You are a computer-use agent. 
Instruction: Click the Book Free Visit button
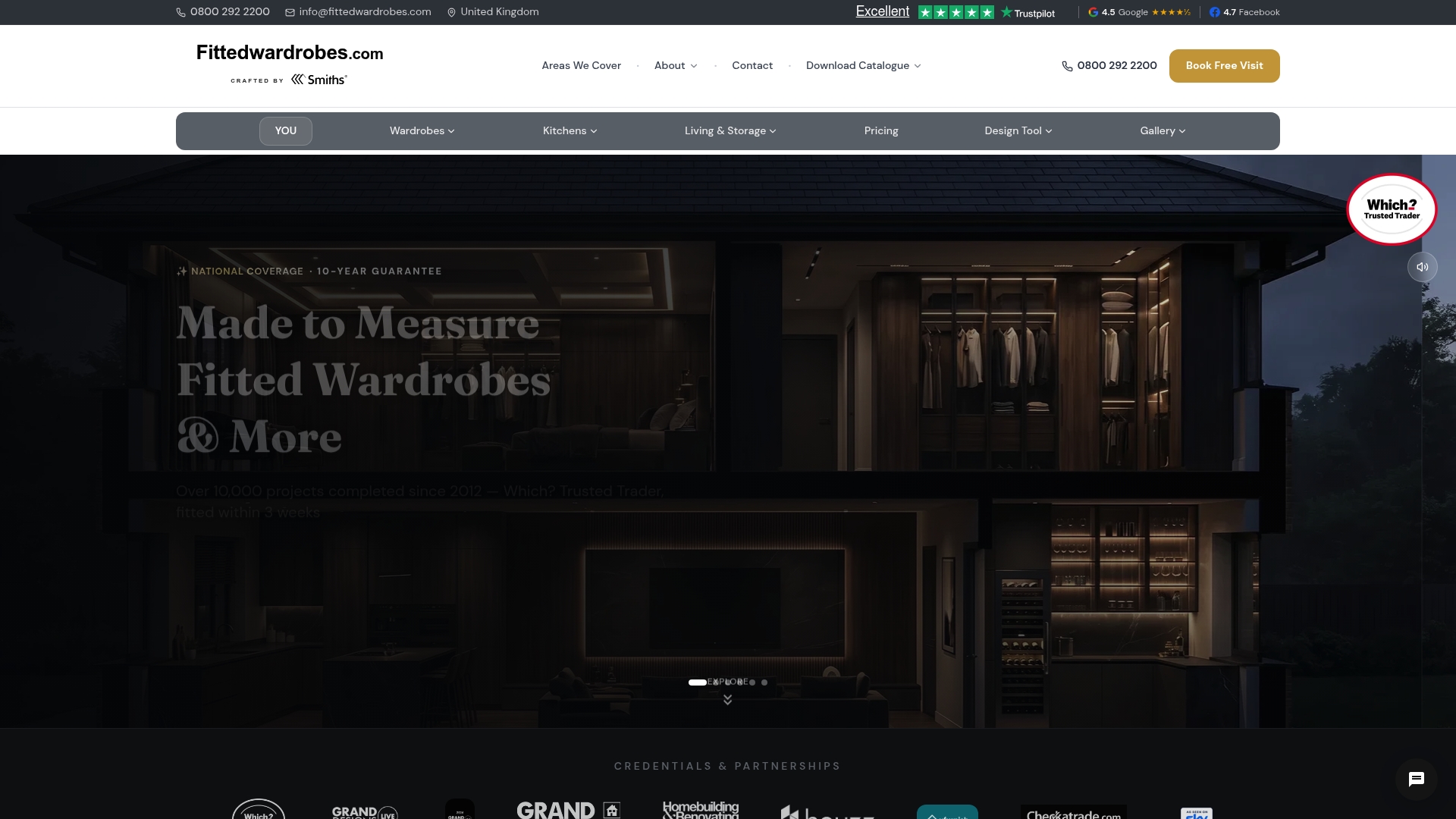[1224, 66]
